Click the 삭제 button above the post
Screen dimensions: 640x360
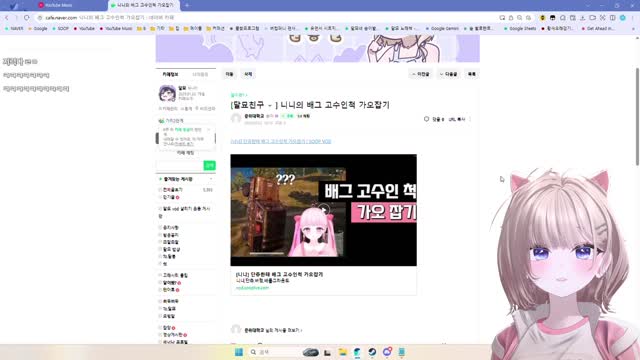click(248, 74)
